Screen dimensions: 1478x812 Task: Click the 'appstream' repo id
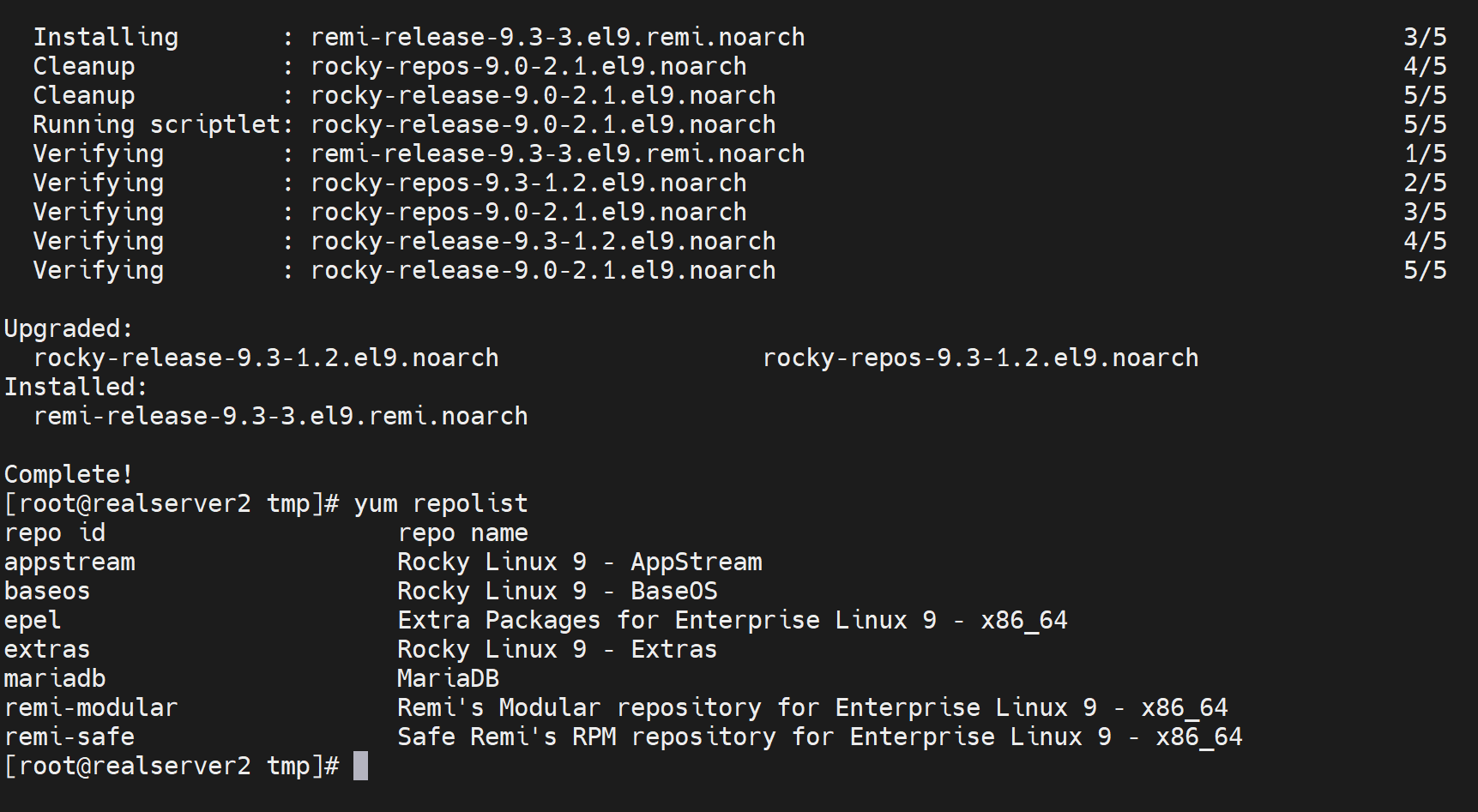(x=69, y=562)
